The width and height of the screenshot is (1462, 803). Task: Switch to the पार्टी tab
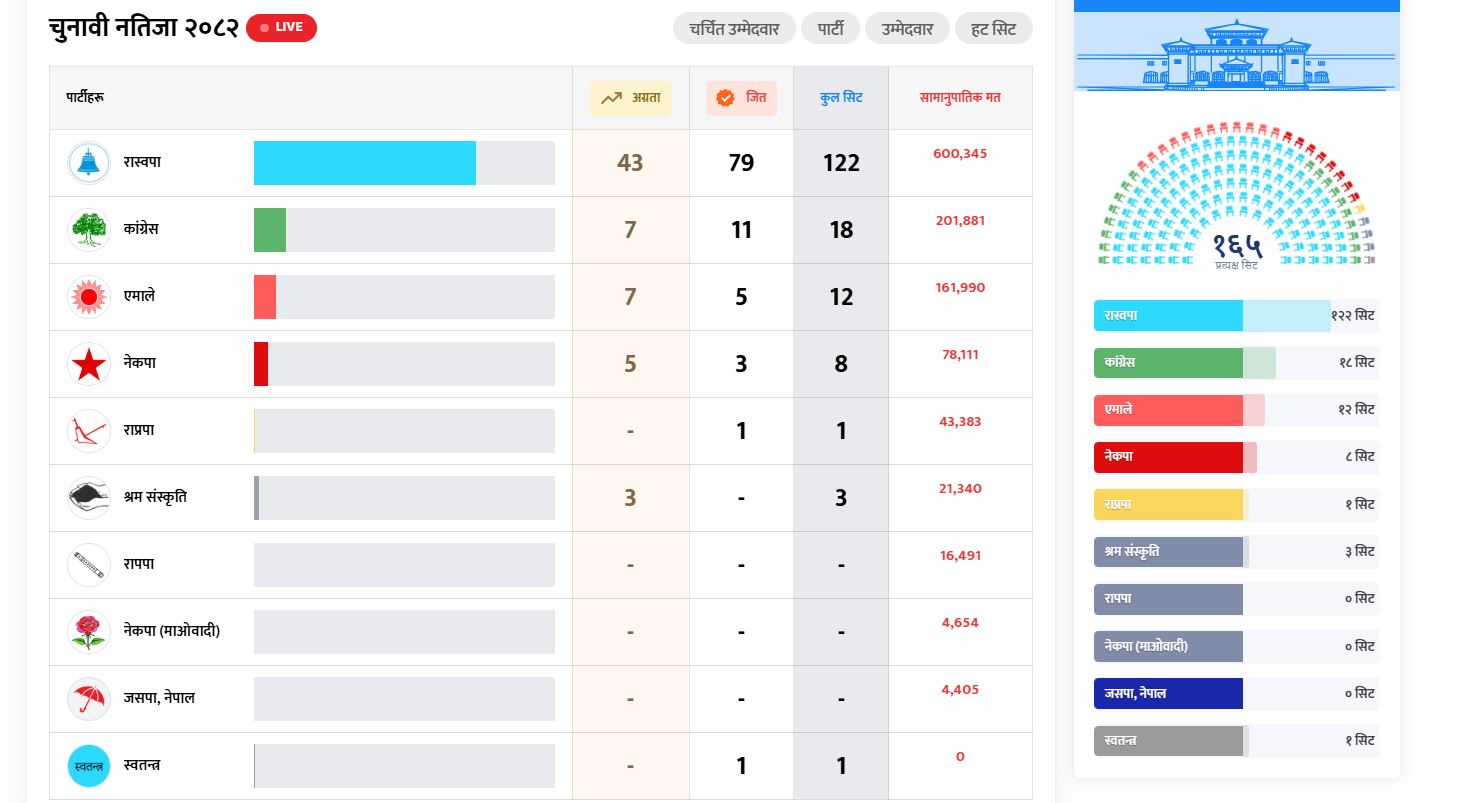(830, 28)
